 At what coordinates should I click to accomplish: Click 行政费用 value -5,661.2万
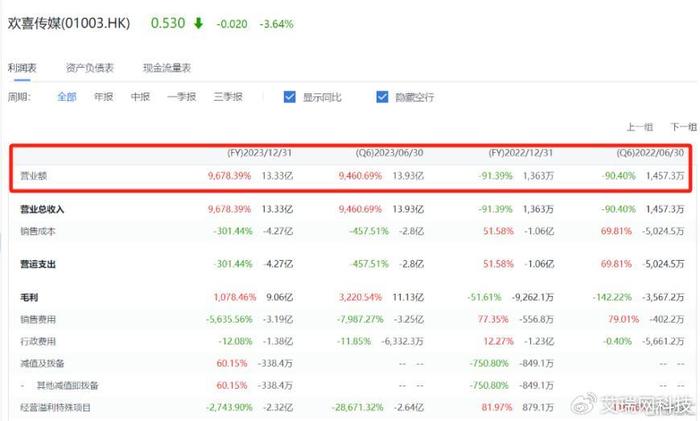[663, 342]
